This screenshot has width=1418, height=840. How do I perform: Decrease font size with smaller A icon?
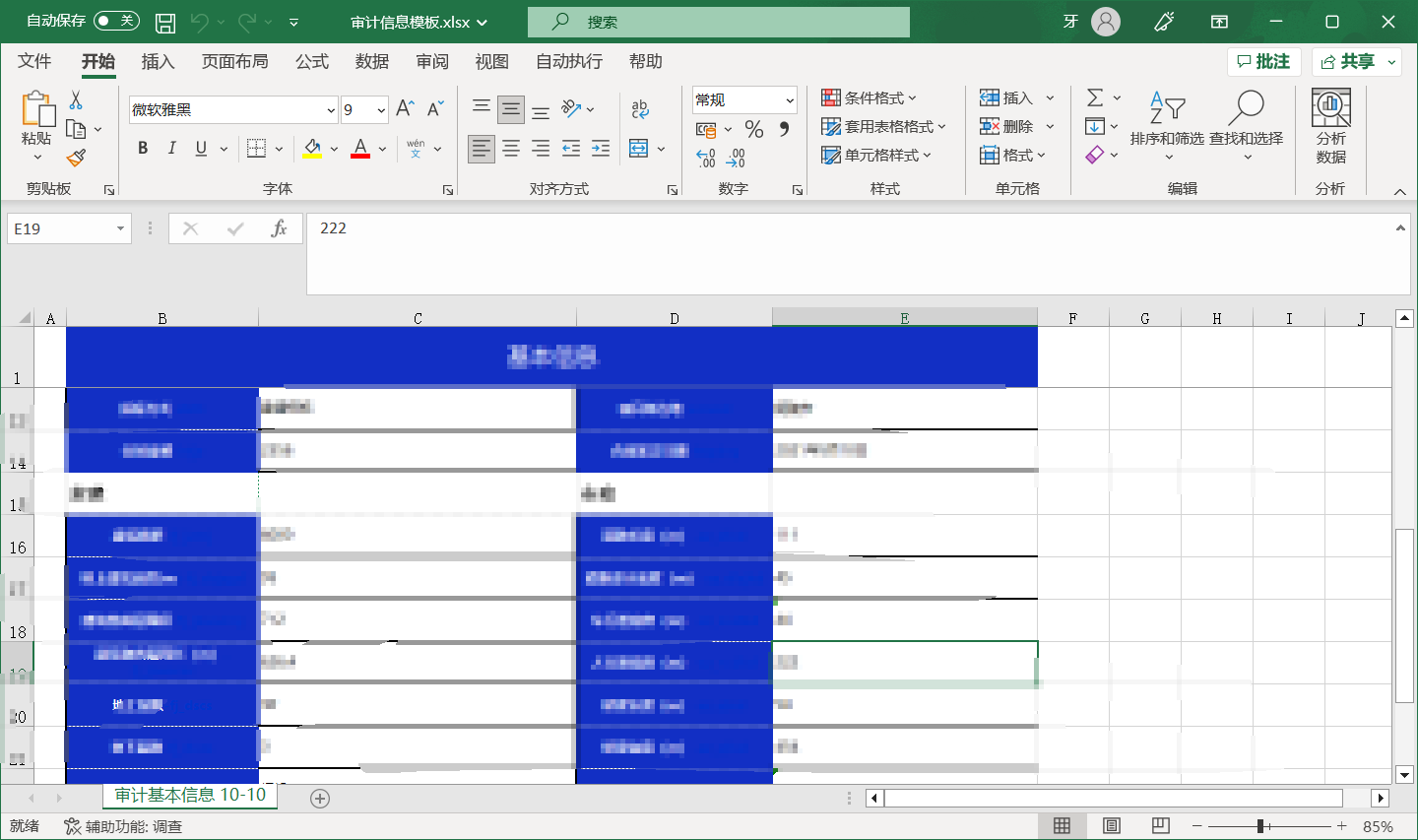tap(435, 109)
